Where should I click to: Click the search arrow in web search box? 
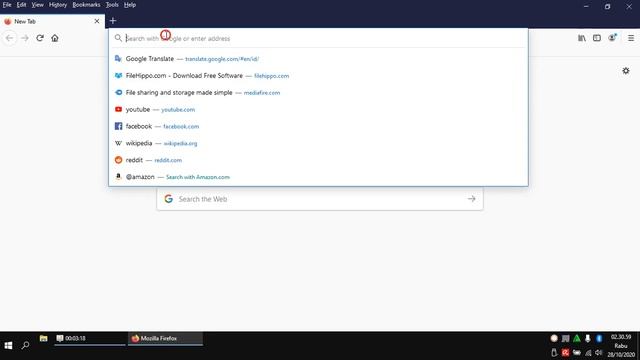click(471, 199)
